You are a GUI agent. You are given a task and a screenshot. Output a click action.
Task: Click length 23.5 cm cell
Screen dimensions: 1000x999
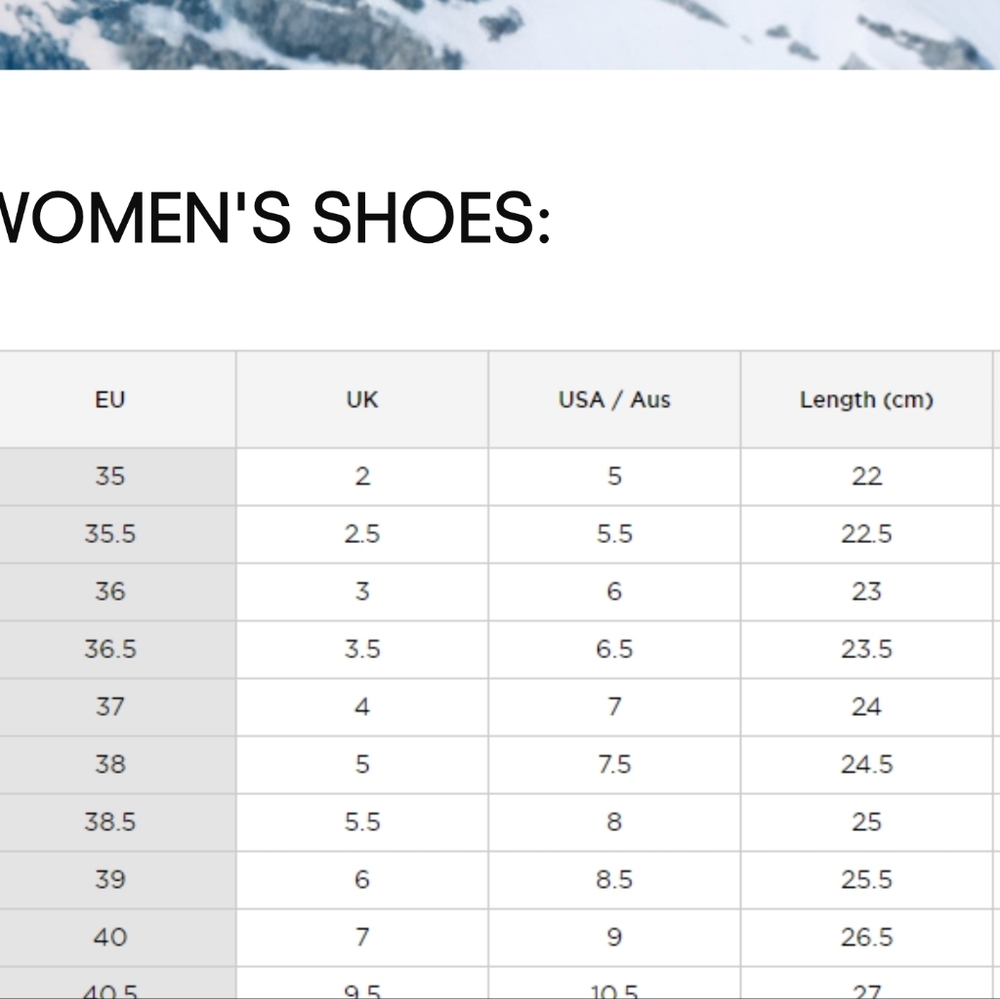(867, 649)
